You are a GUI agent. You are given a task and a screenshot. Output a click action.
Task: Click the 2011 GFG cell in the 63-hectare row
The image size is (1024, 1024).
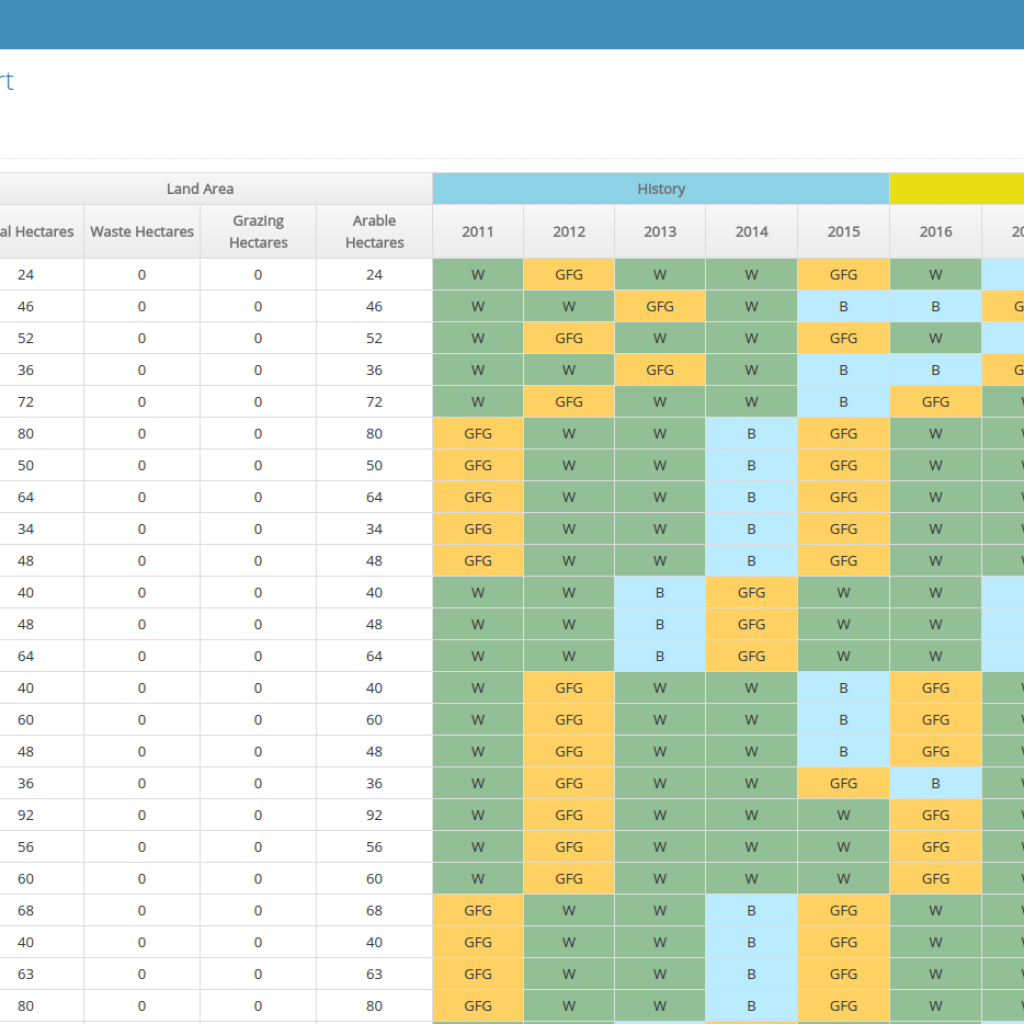(477, 974)
